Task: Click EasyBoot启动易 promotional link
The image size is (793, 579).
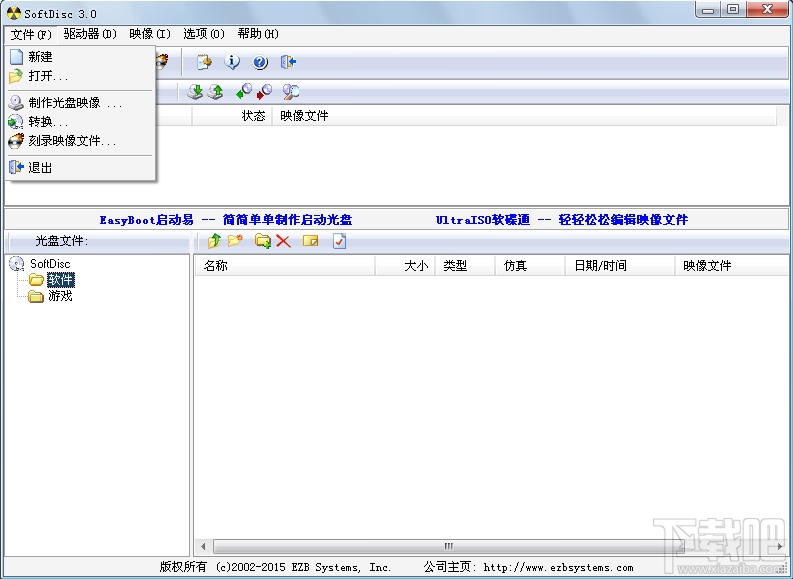Action: [226, 220]
